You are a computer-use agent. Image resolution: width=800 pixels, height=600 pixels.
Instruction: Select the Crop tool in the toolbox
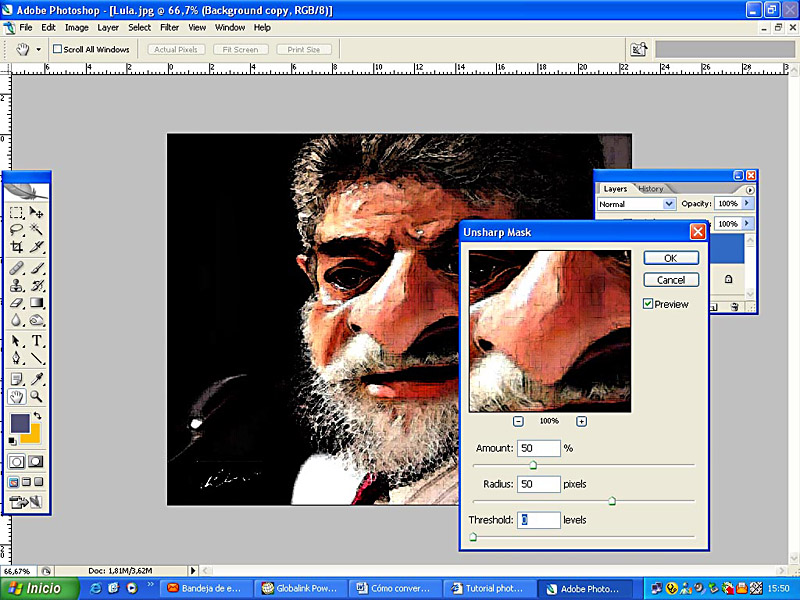(17, 246)
